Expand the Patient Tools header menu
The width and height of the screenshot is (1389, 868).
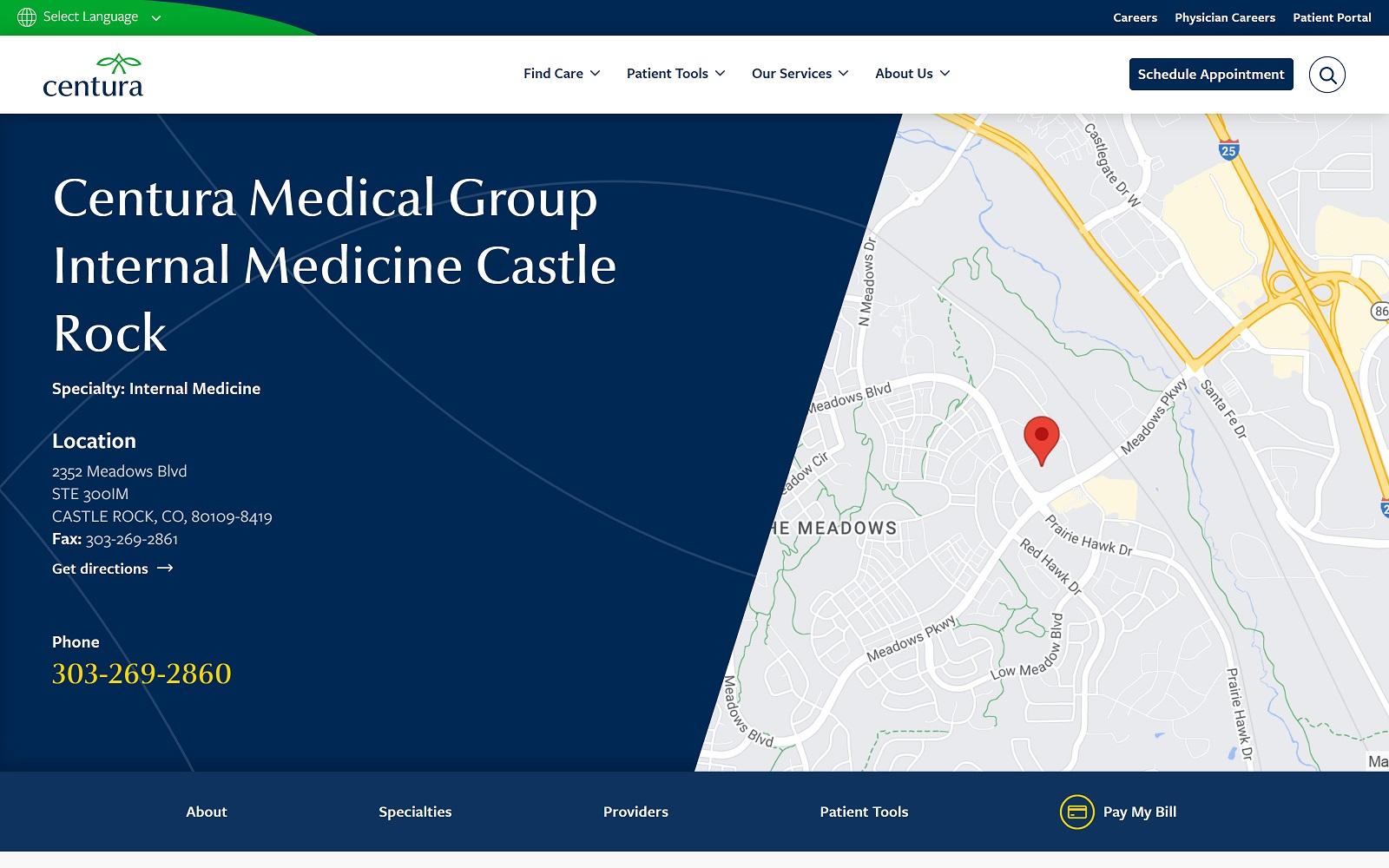(x=675, y=74)
